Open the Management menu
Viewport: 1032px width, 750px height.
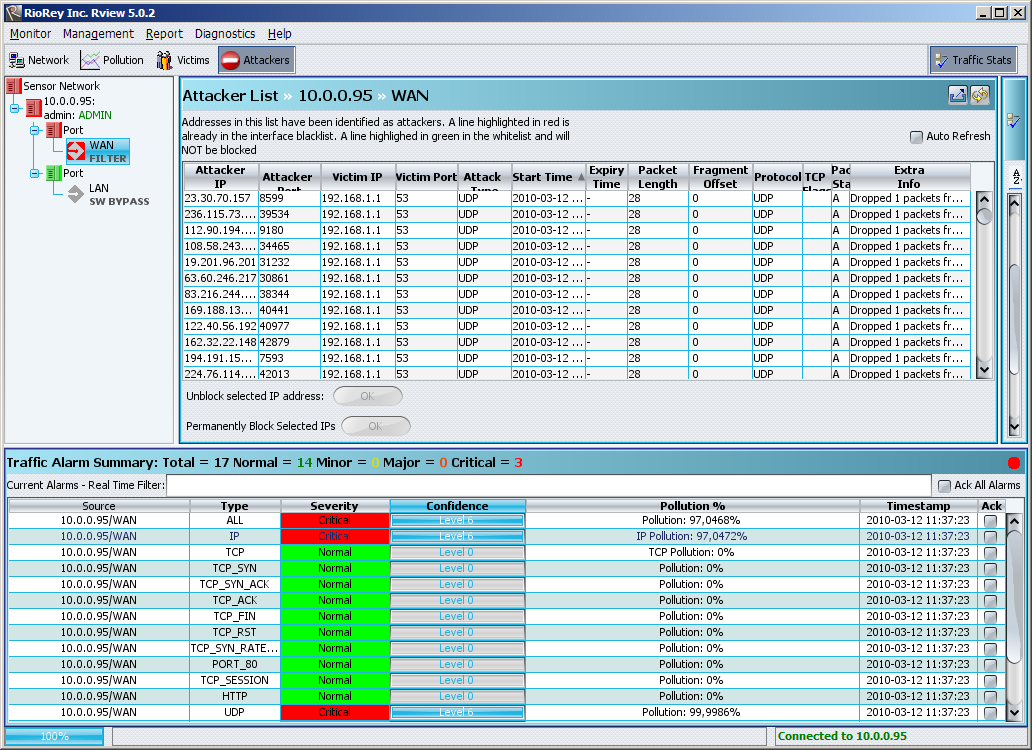pyautogui.click(x=98, y=34)
